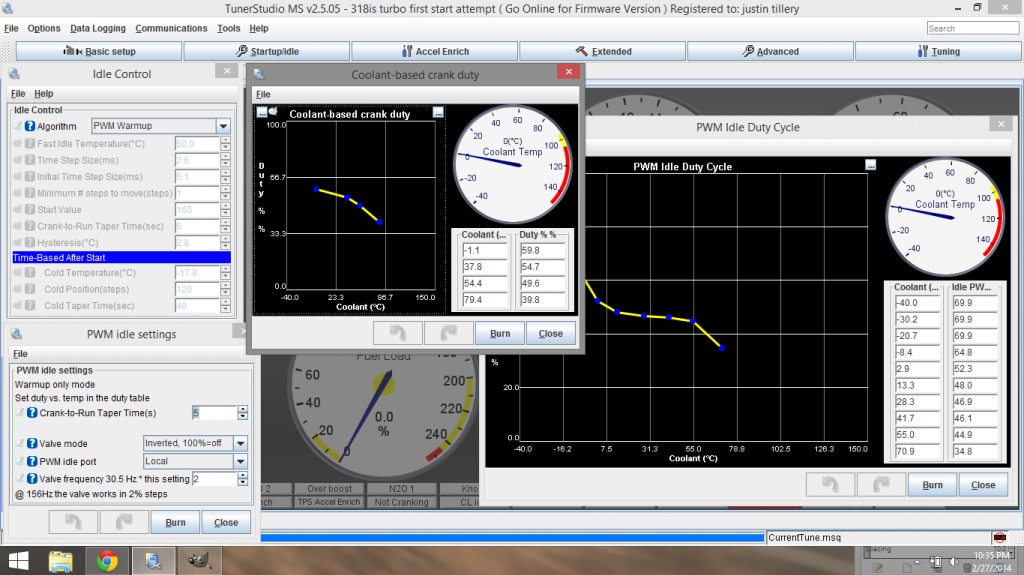Viewport: 1024px width, 575px height.
Task: Click the volume icon in system tray
Action: [953, 562]
